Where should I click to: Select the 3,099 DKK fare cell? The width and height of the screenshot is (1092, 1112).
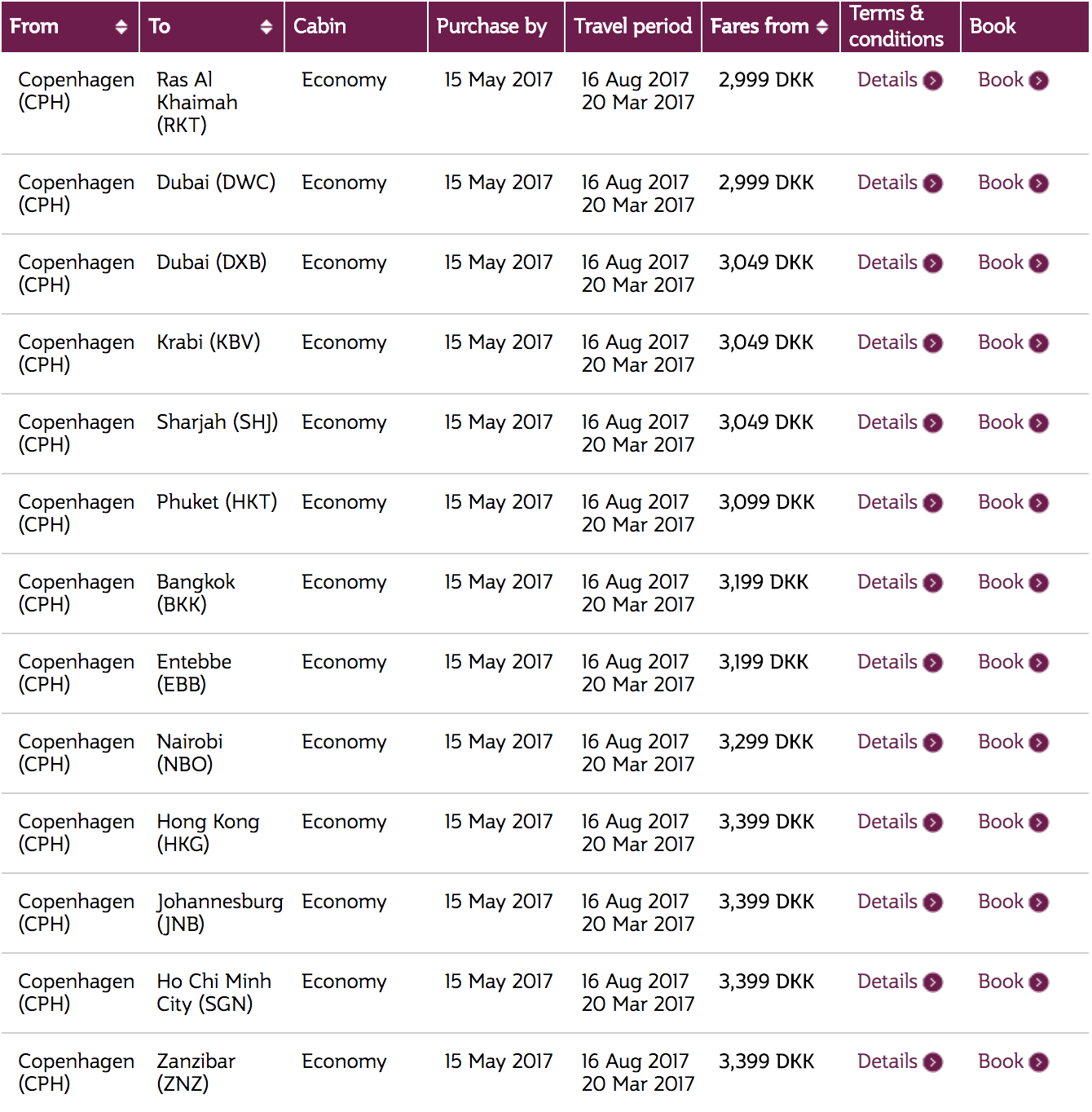pyautogui.click(x=766, y=502)
